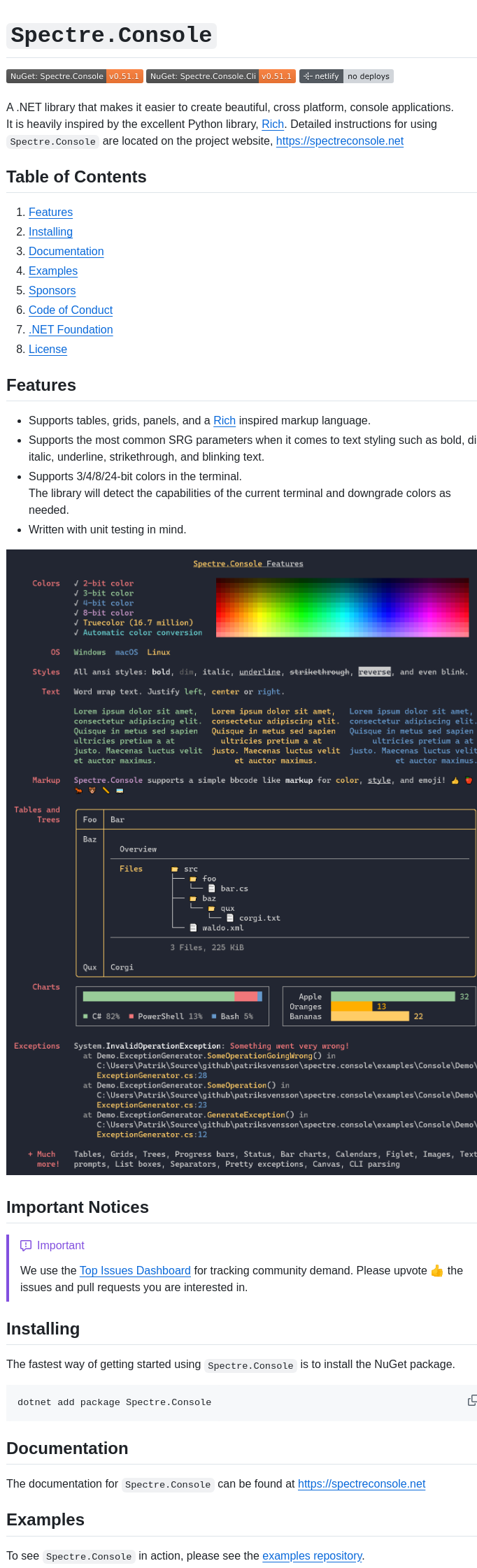Click the netlify no deploys badge
Image resolution: width=477 pixels, height=1568 pixels.
[346, 76]
